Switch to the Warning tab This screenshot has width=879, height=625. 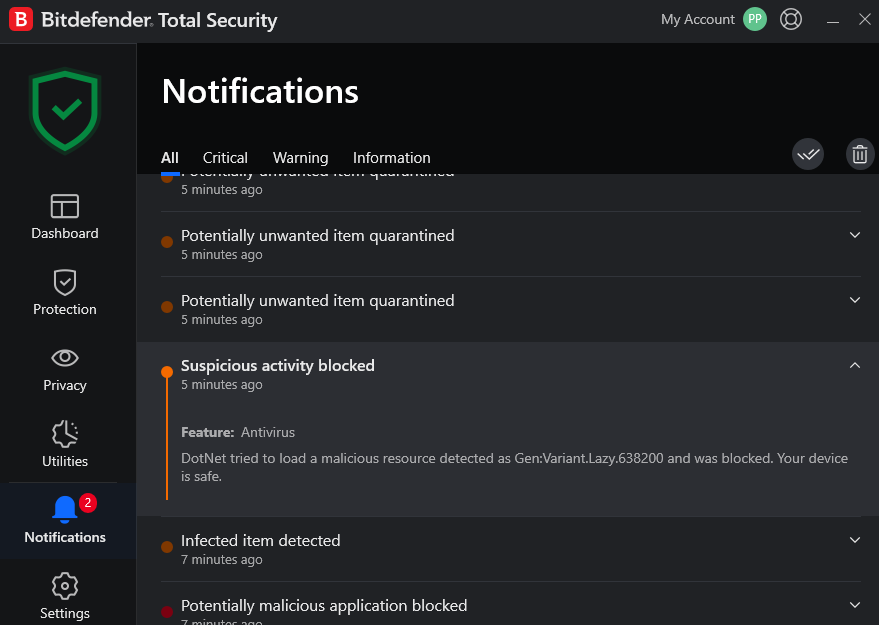click(300, 158)
